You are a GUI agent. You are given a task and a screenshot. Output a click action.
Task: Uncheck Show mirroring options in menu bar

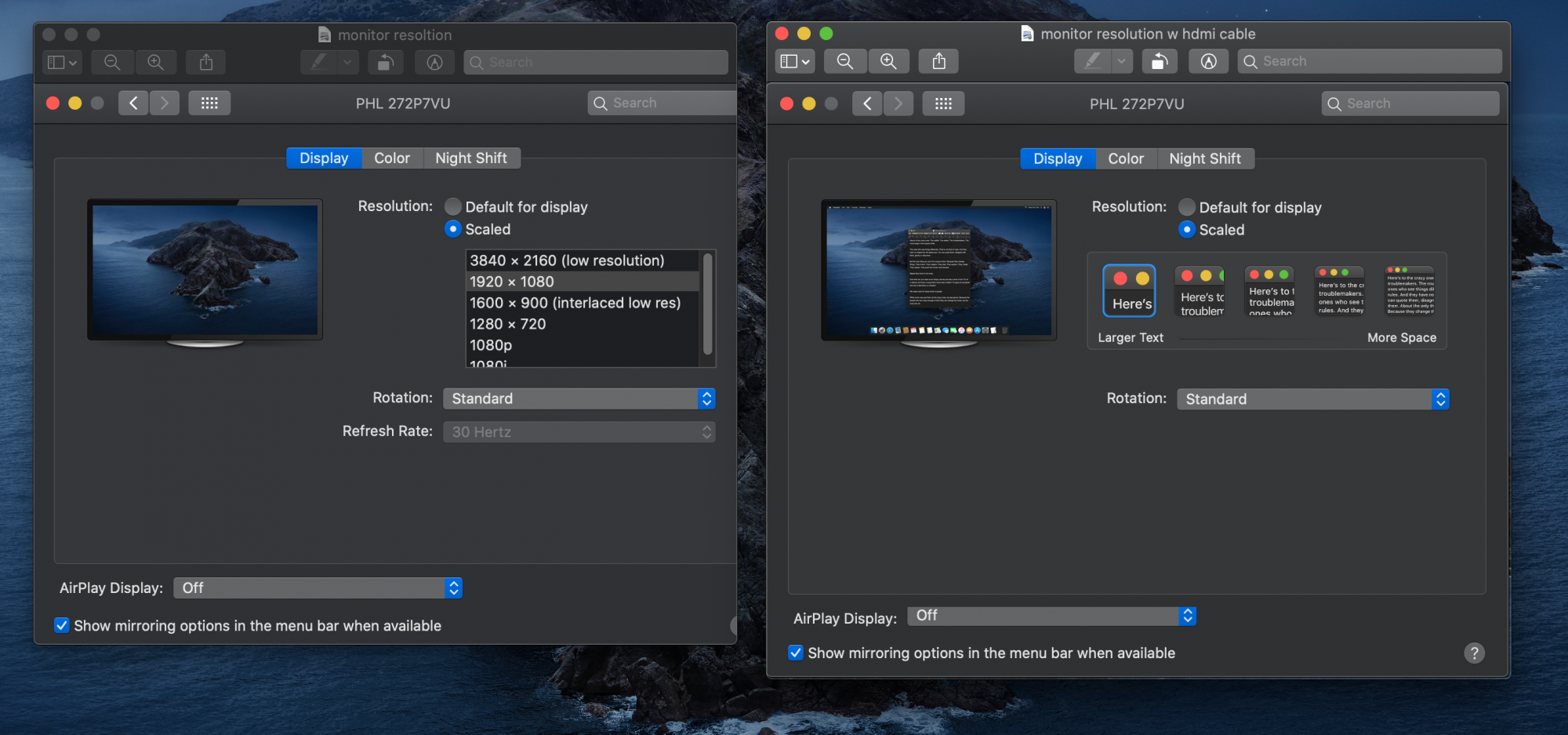(61, 625)
